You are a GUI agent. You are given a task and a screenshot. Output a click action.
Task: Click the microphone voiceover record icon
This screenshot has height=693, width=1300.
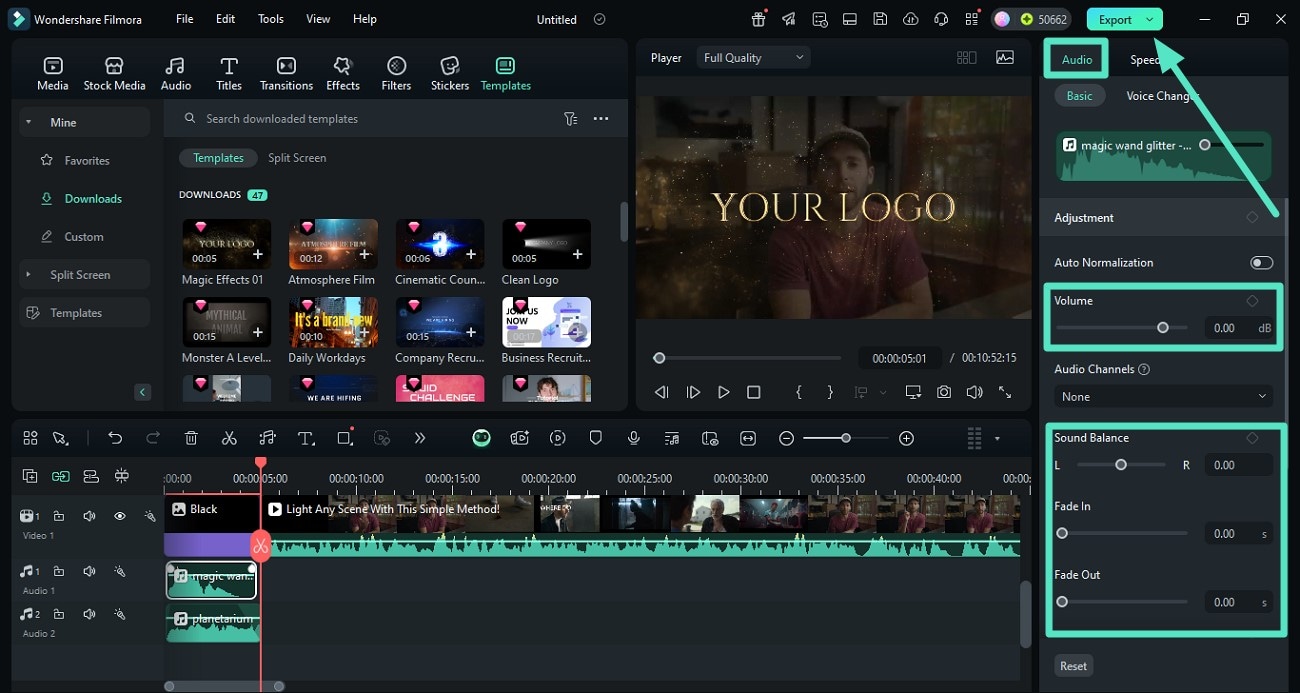pyautogui.click(x=633, y=438)
